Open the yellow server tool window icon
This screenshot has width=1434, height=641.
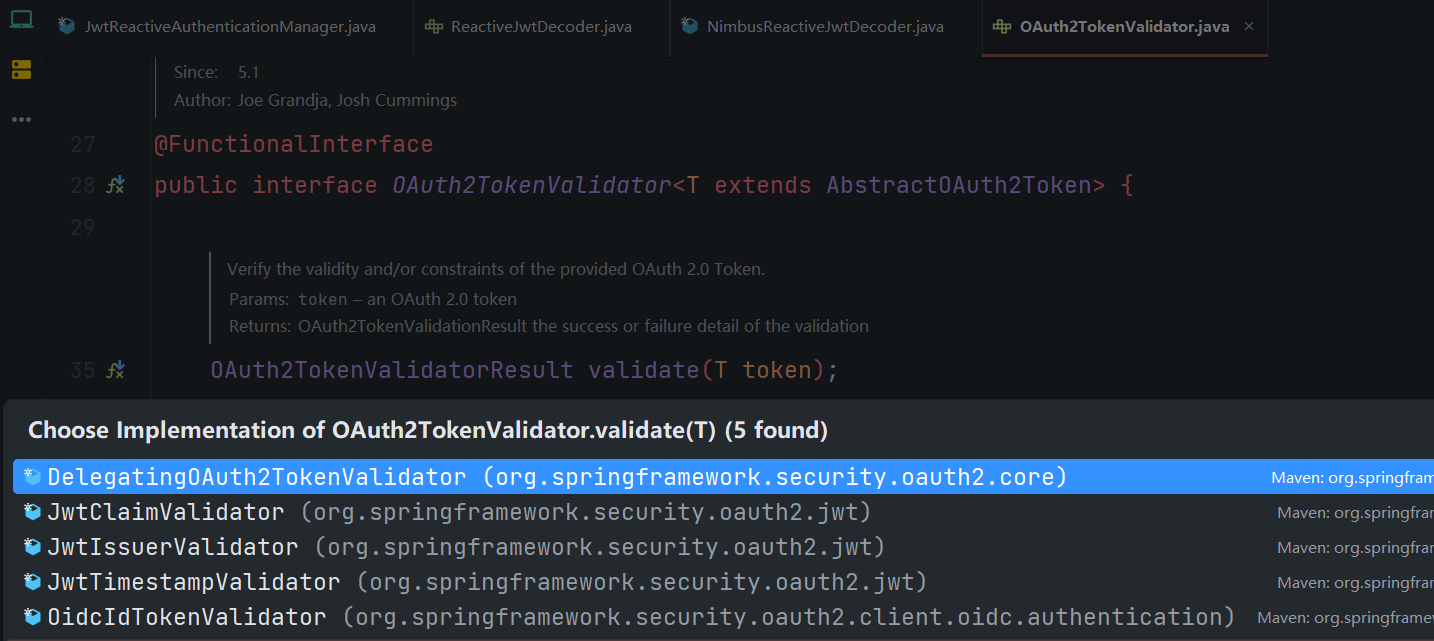coord(21,69)
